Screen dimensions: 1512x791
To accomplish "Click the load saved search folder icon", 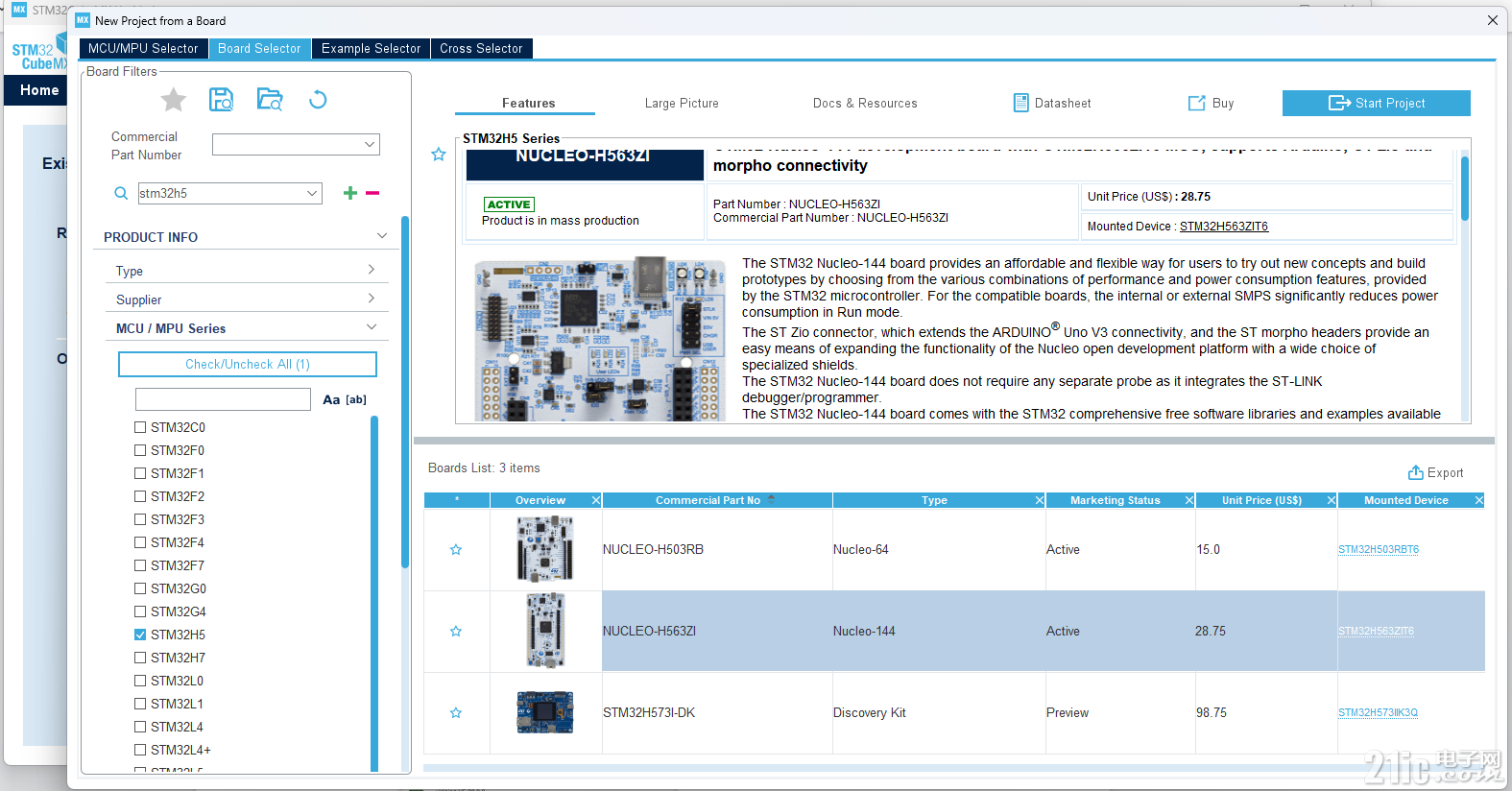I will 270,99.
